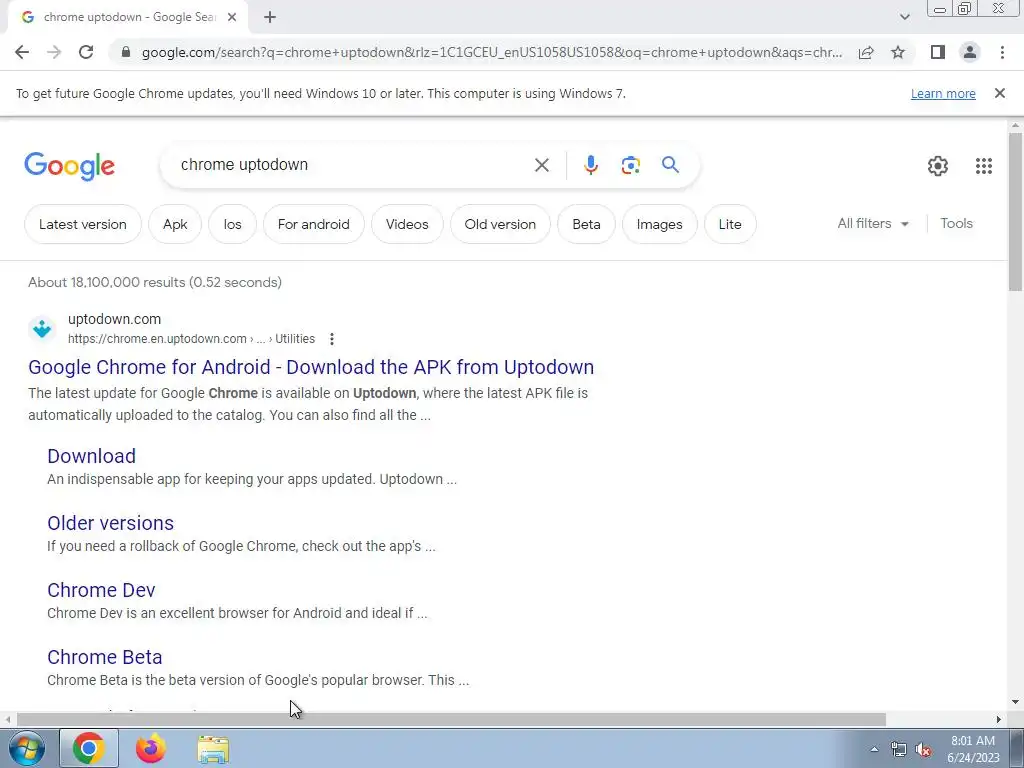Open the Google Chrome for Android result
Viewport: 1024px width, 768px height.
coord(311,367)
